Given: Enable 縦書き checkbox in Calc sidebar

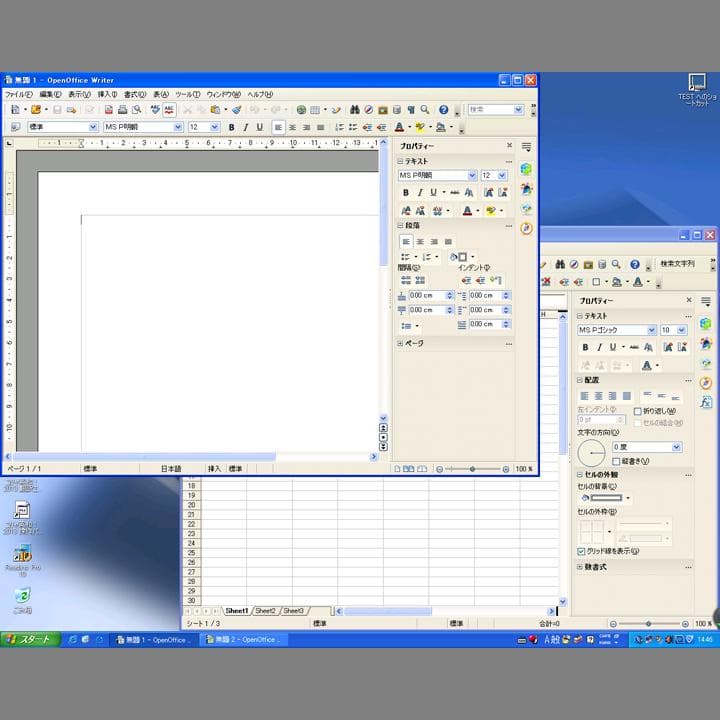Looking at the screenshot, I should pyautogui.click(x=616, y=461).
